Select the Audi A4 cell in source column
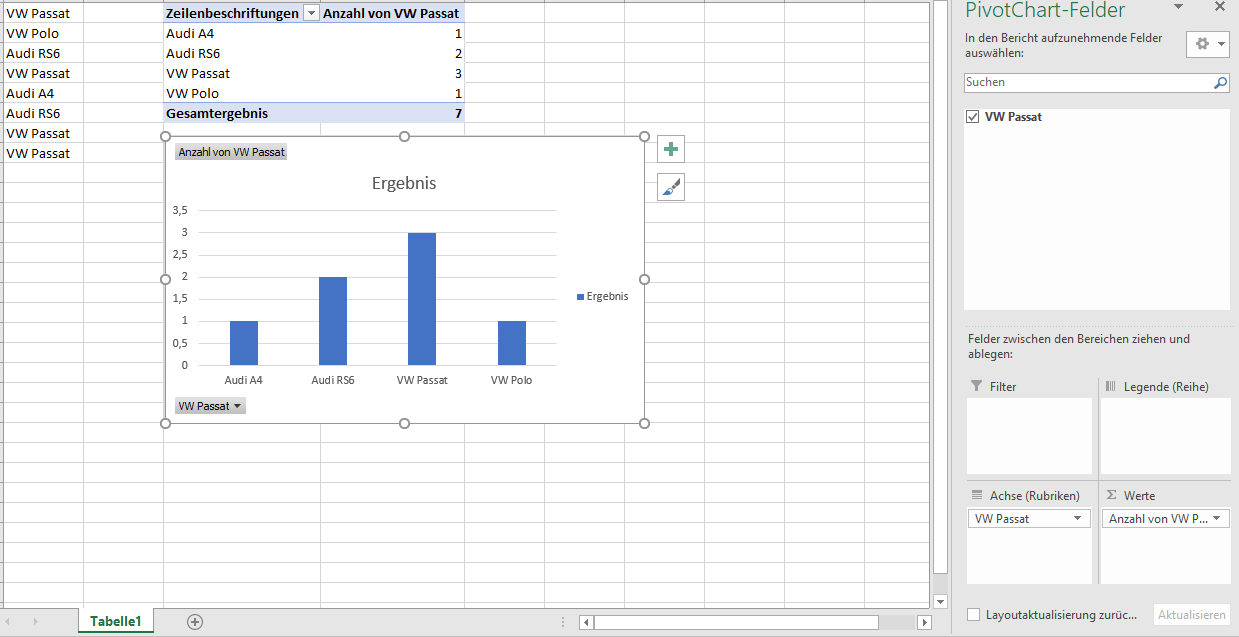Screen dimensions: 1239x637 (43, 93)
